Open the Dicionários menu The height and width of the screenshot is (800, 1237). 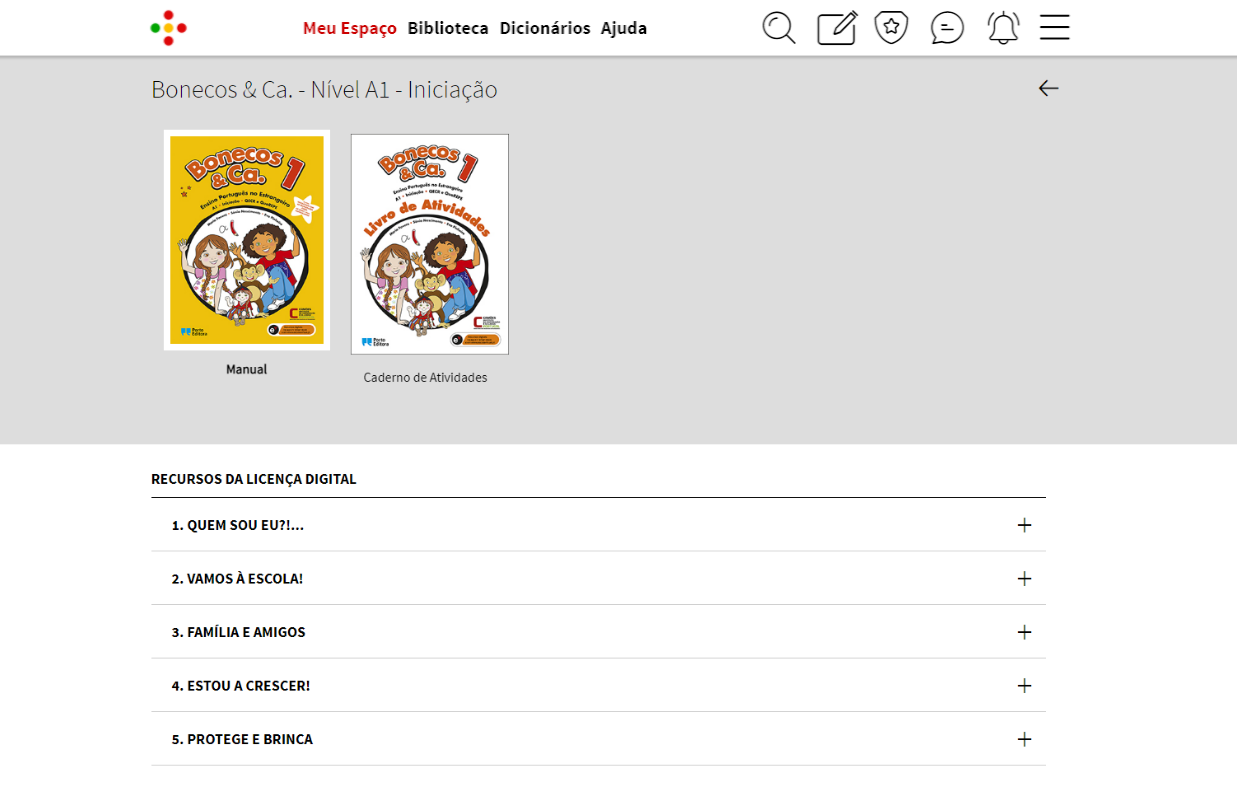[545, 28]
